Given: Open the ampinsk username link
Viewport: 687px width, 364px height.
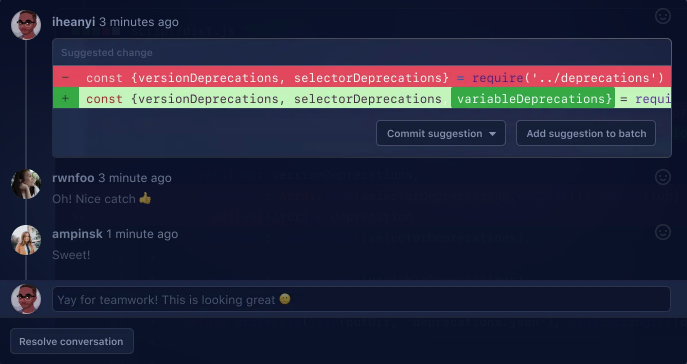Looking at the screenshot, I should 77,234.
